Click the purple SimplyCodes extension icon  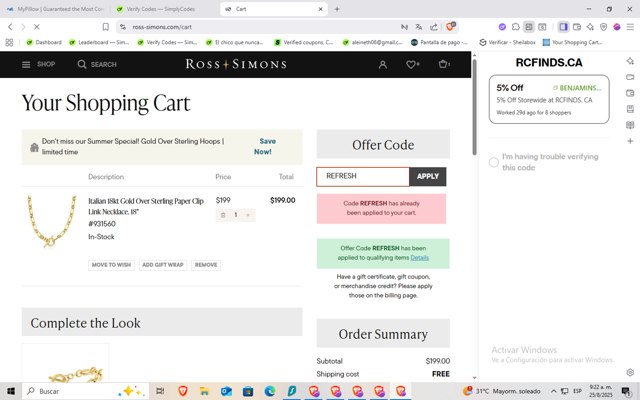(x=502, y=27)
